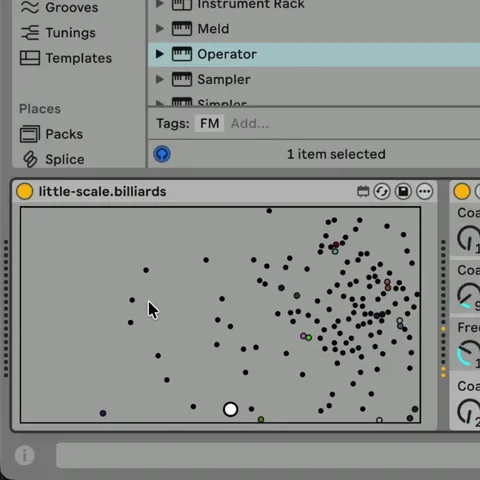Select the Meld row label
480x480 pixels.
pyautogui.click(x=213, y=29)
